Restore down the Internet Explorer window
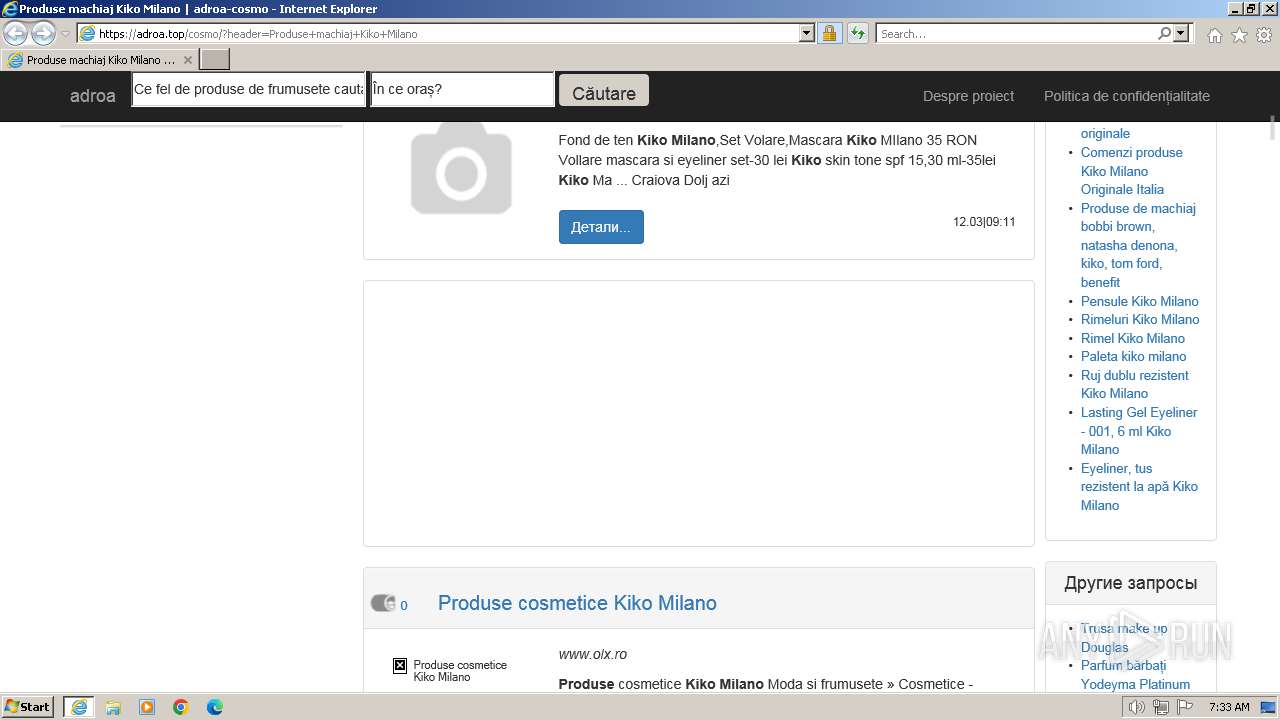The width and height of the screenshot is (1280, 720). (1250, 8)
